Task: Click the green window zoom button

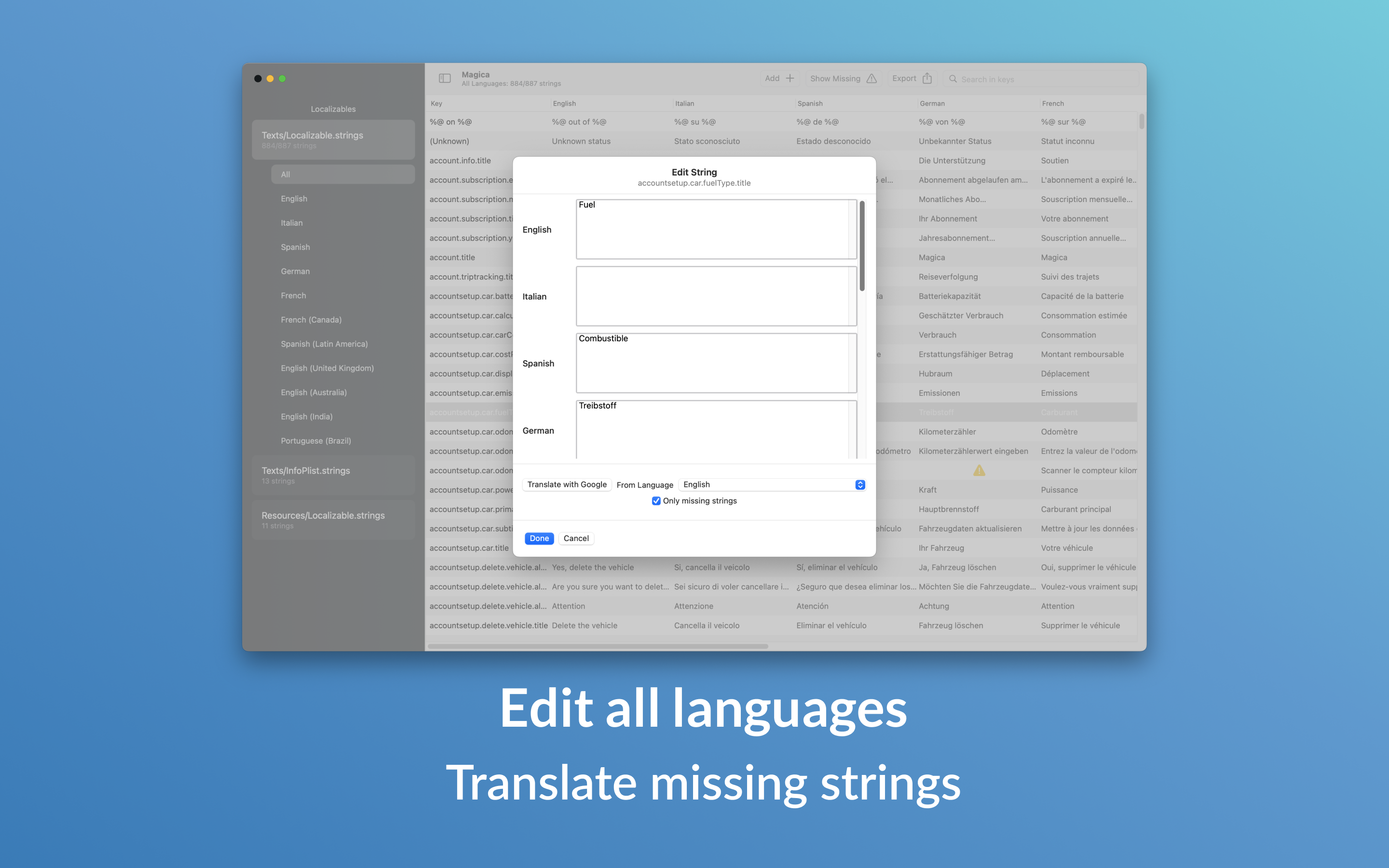Action: tap(282, 79)
